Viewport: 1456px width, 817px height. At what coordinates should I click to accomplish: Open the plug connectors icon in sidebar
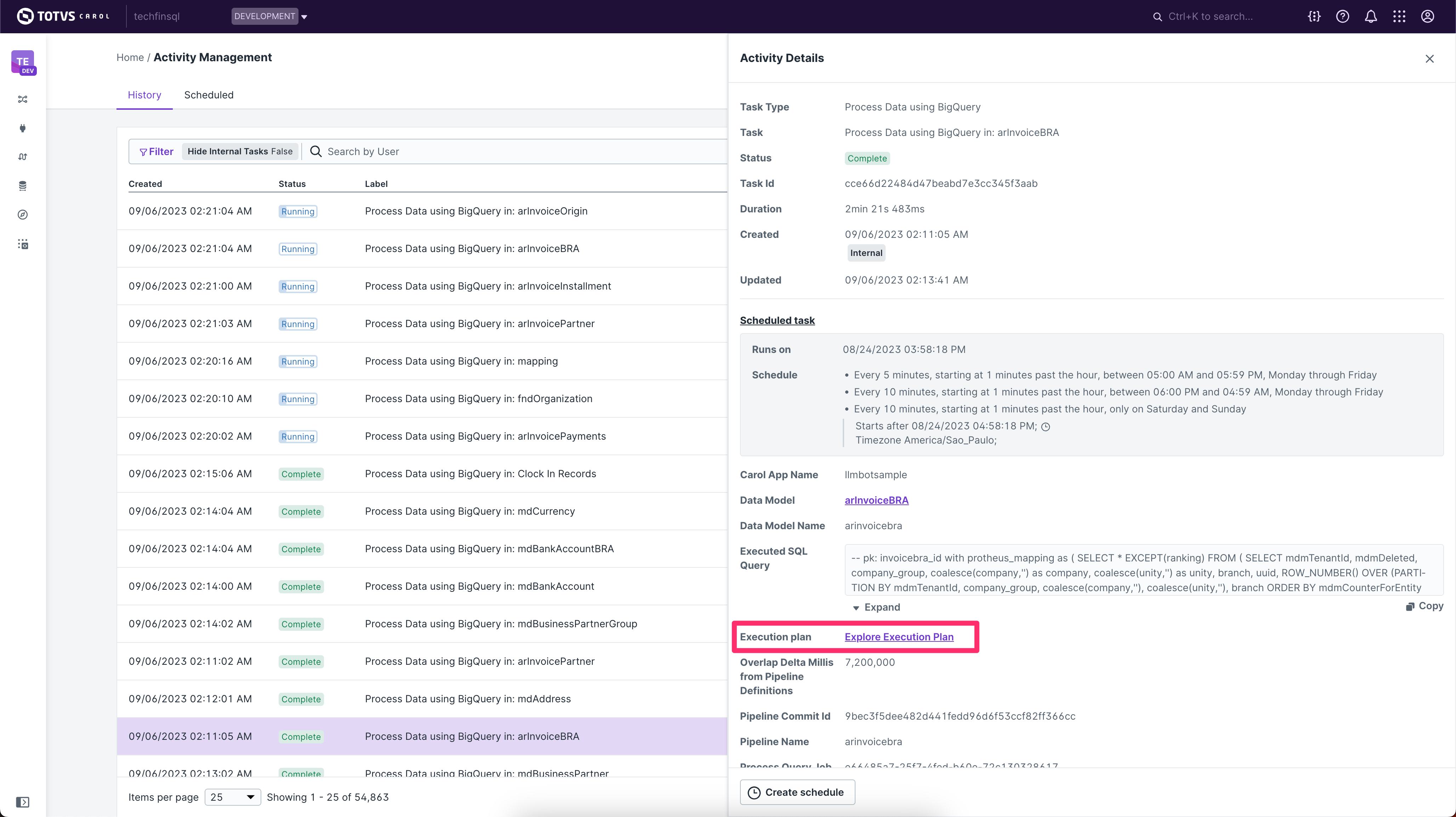[x=23, y=128]
